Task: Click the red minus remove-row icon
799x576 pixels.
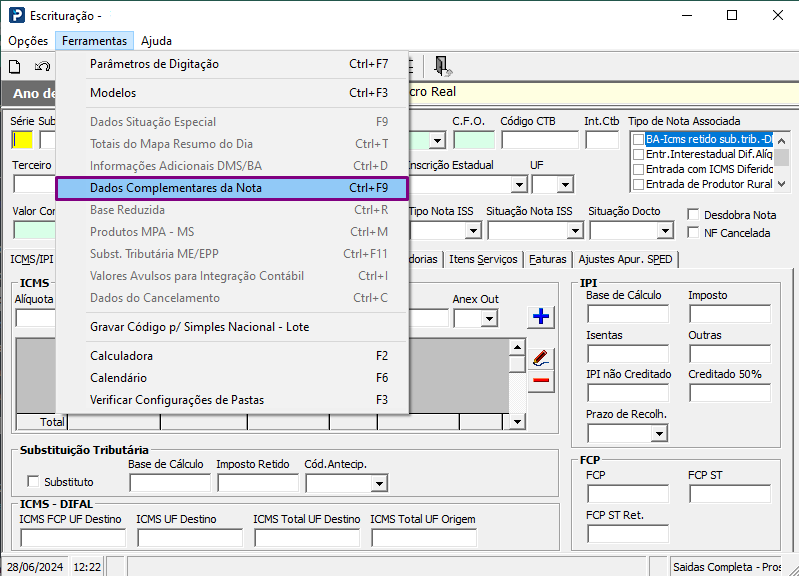Action: 541,380
